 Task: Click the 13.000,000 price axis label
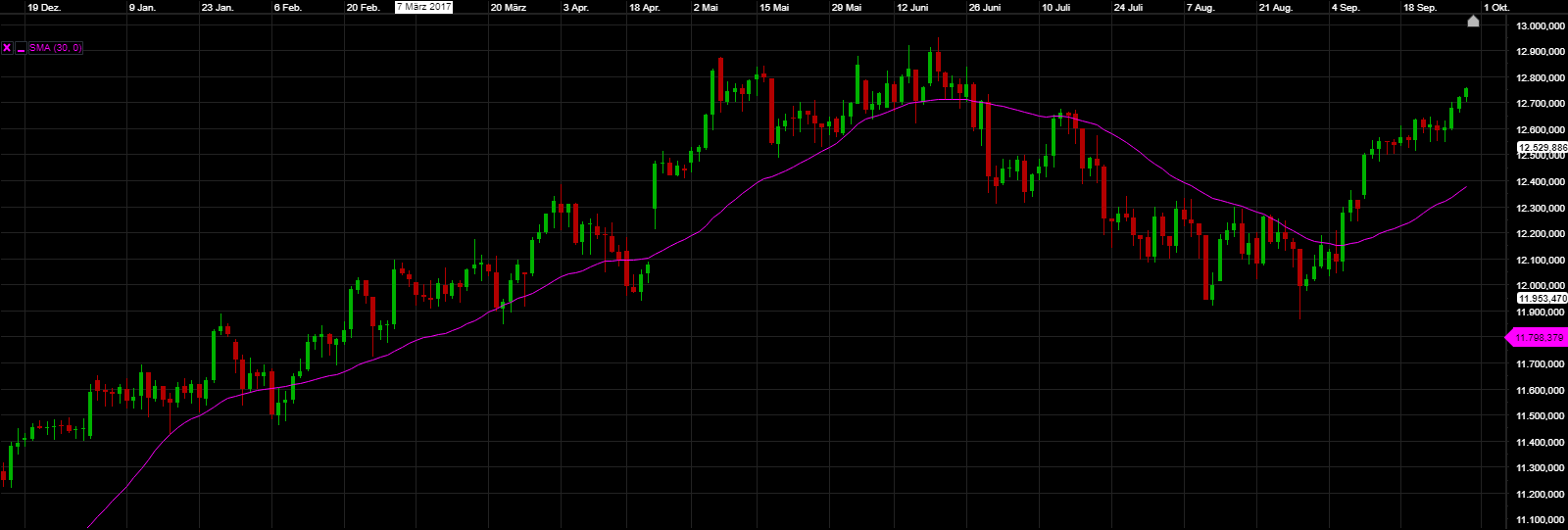(1540, 26)
